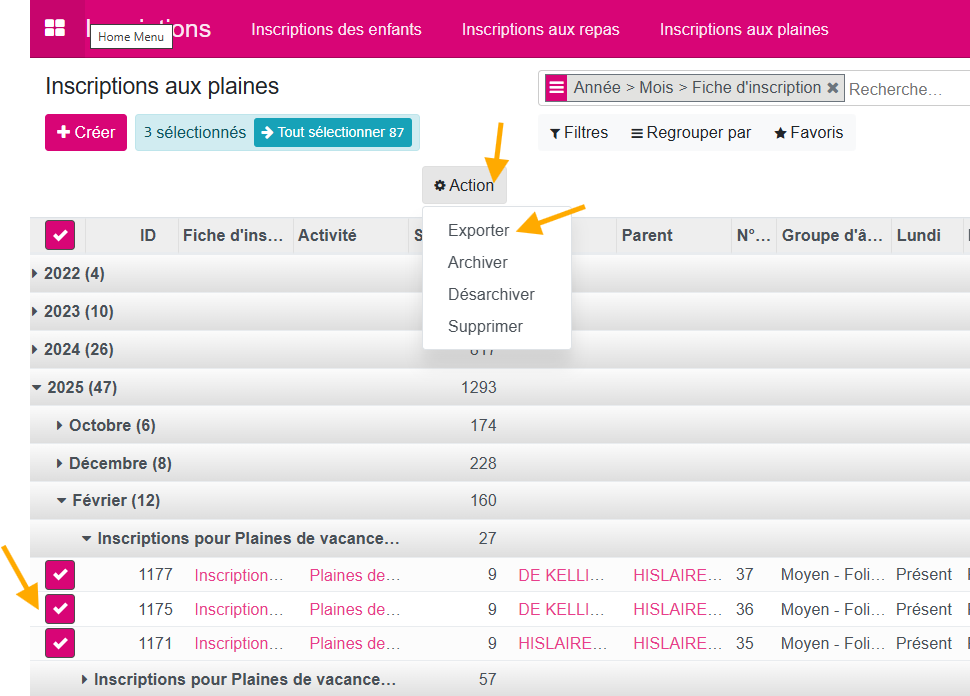
Task: Click the Créer button
Action: [x=86, y=132]
